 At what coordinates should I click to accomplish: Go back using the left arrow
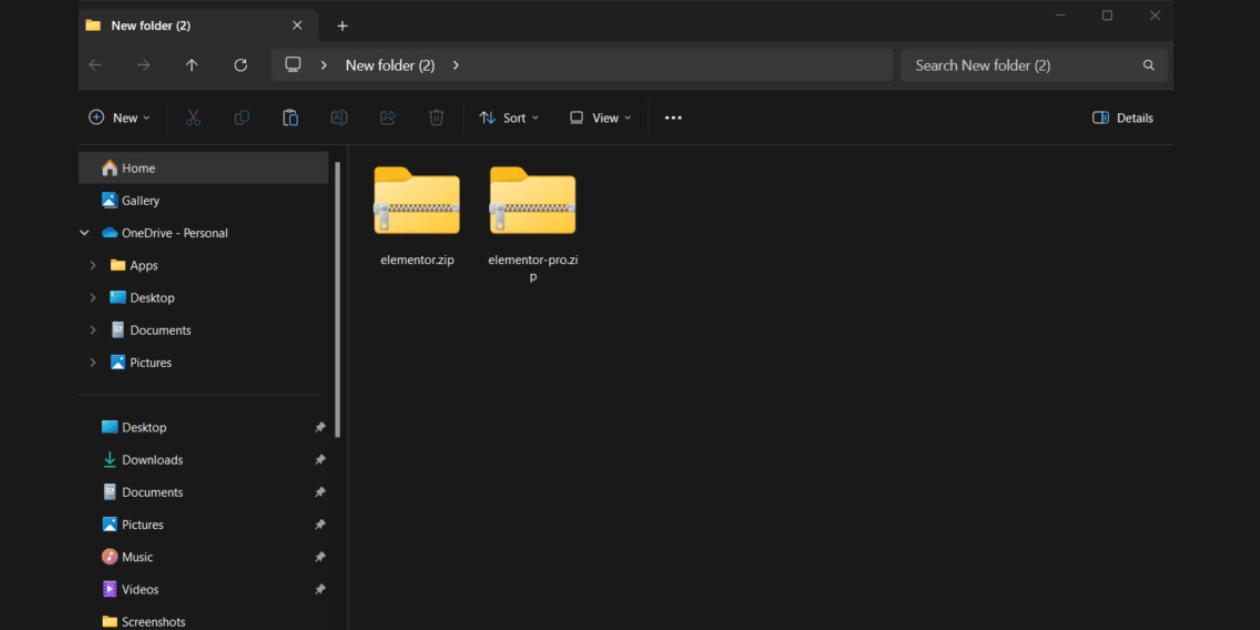pos(95,65)
